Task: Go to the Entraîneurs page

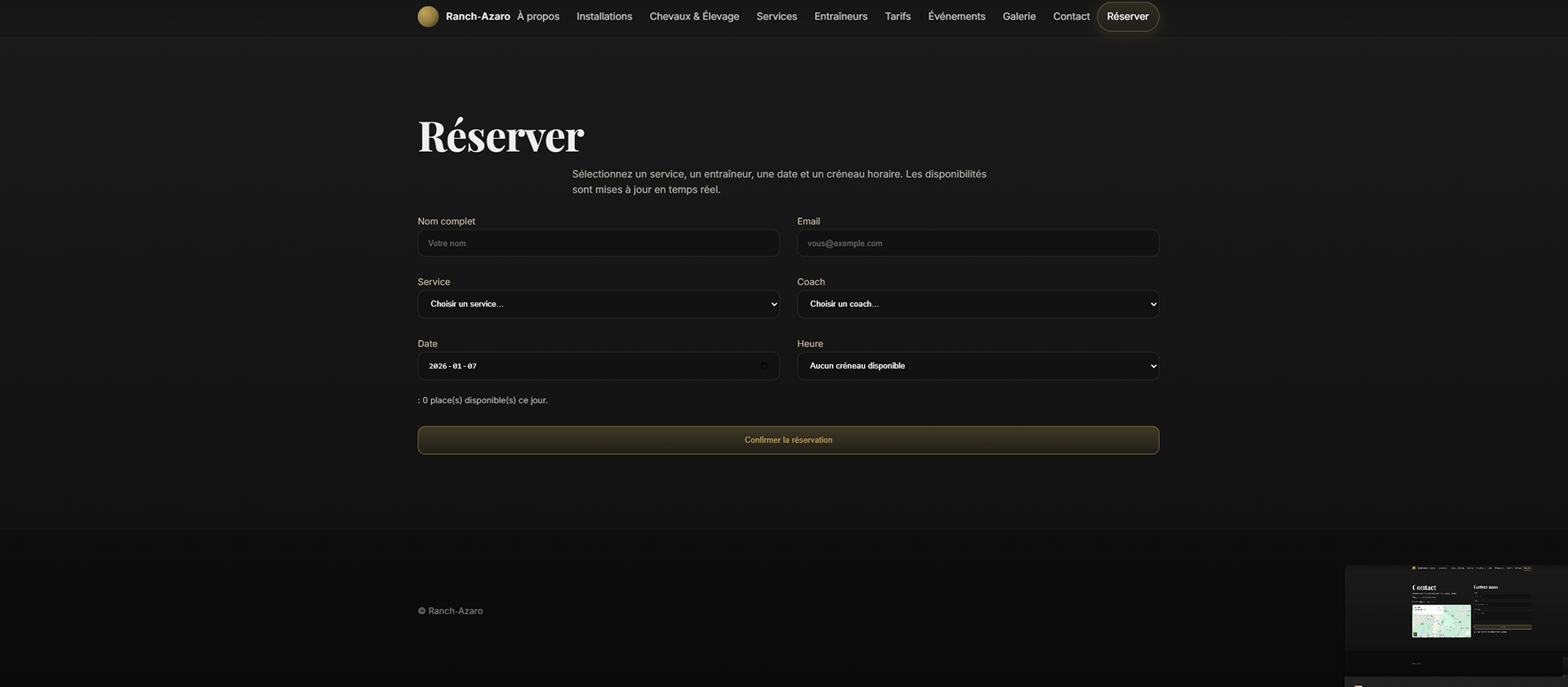Action: 840,16
